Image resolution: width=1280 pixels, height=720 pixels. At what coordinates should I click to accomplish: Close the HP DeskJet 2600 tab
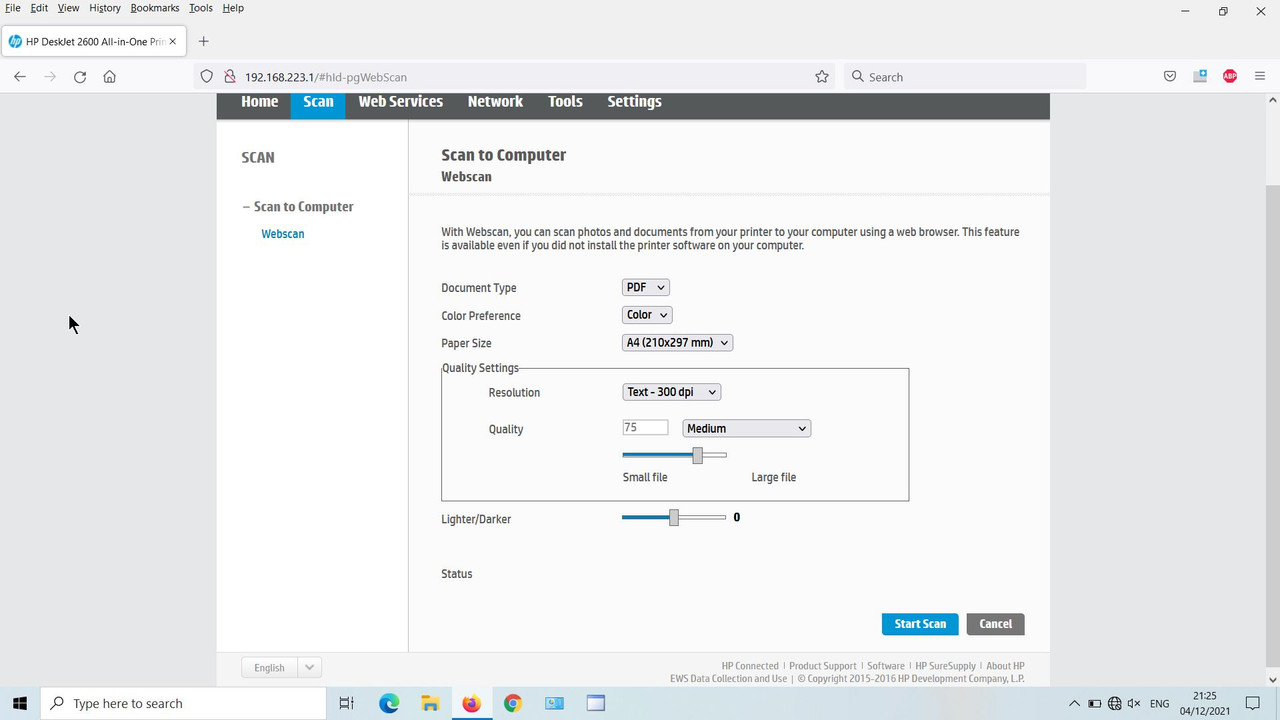pos(173,42)
